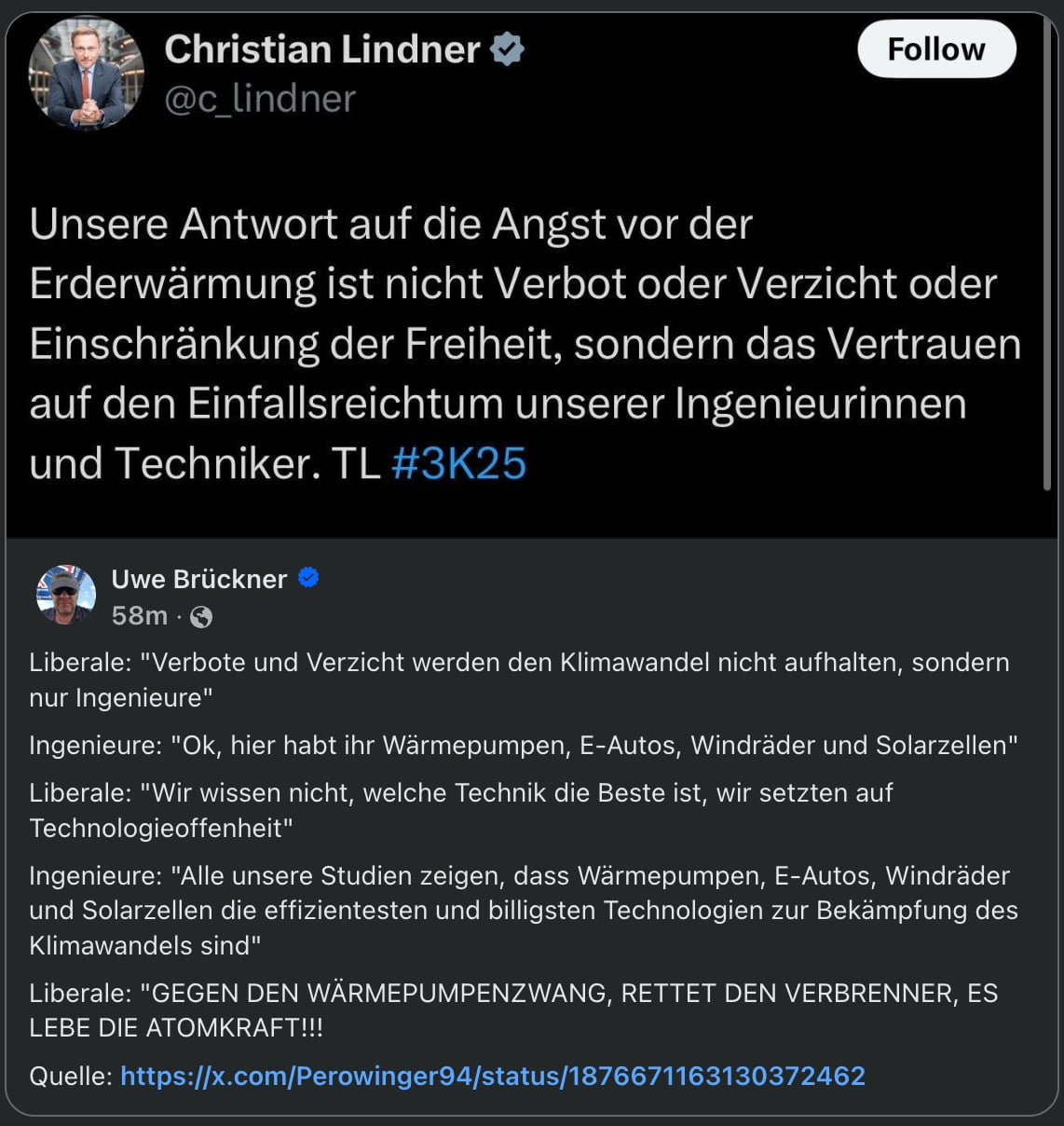Click Uwe Brückner's blue verified badge
The width and height of the screenshot is (1064, 1126).
[x=308, y=579]
